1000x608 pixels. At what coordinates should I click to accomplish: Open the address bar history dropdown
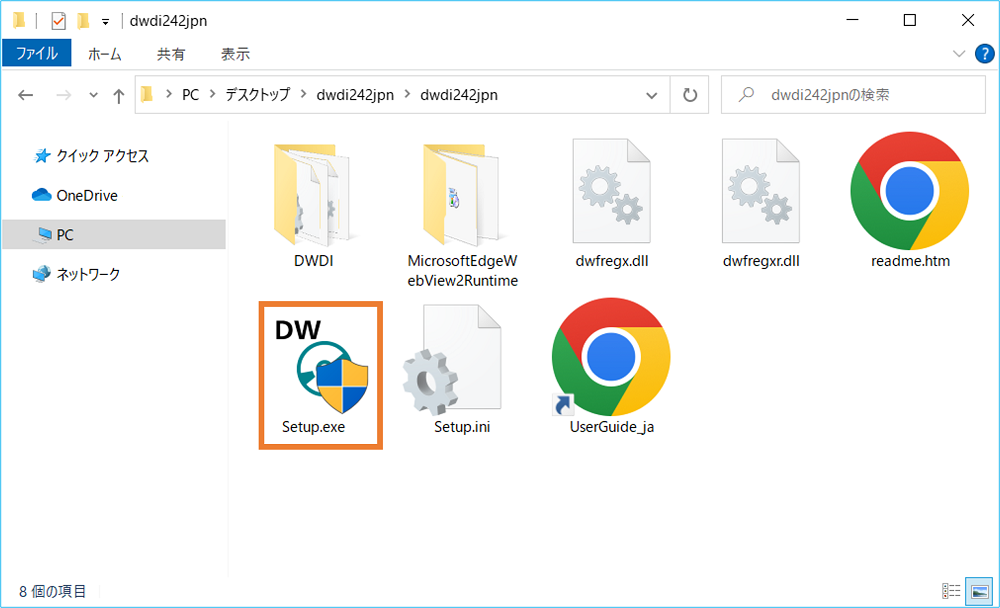click(x=651, y=95)
